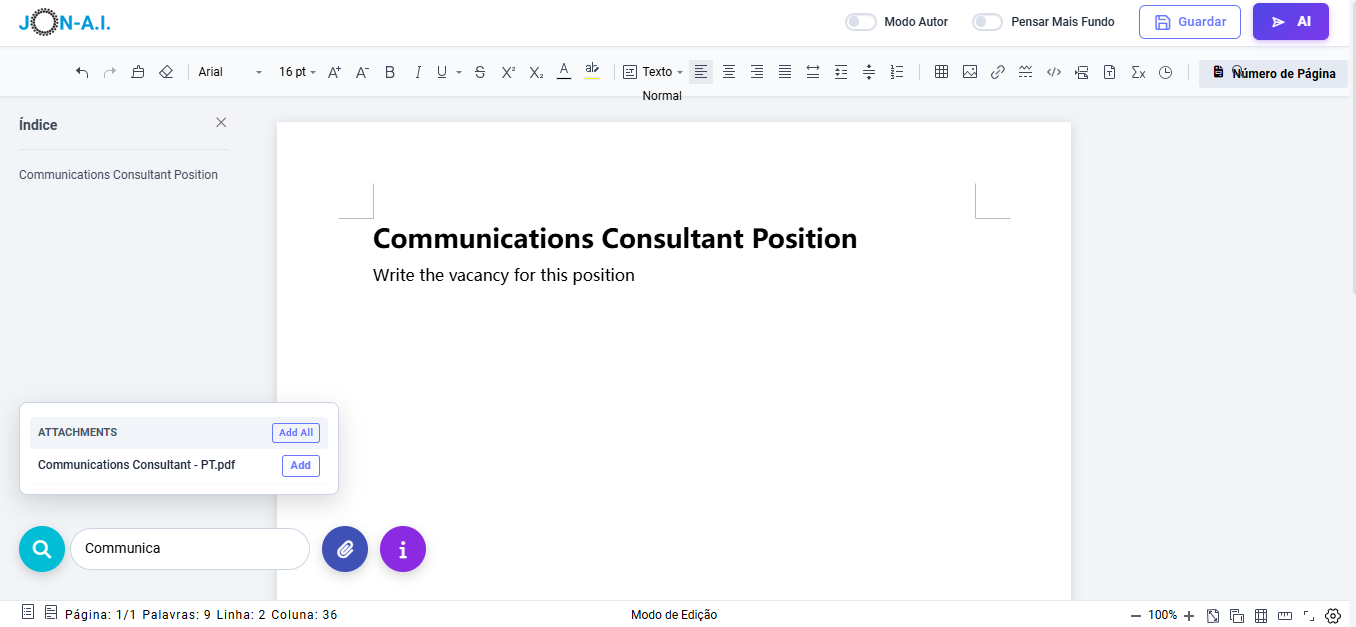Screen dimensions: 1356x627
Task: Click the teal search button
Action: coord(42,549)
